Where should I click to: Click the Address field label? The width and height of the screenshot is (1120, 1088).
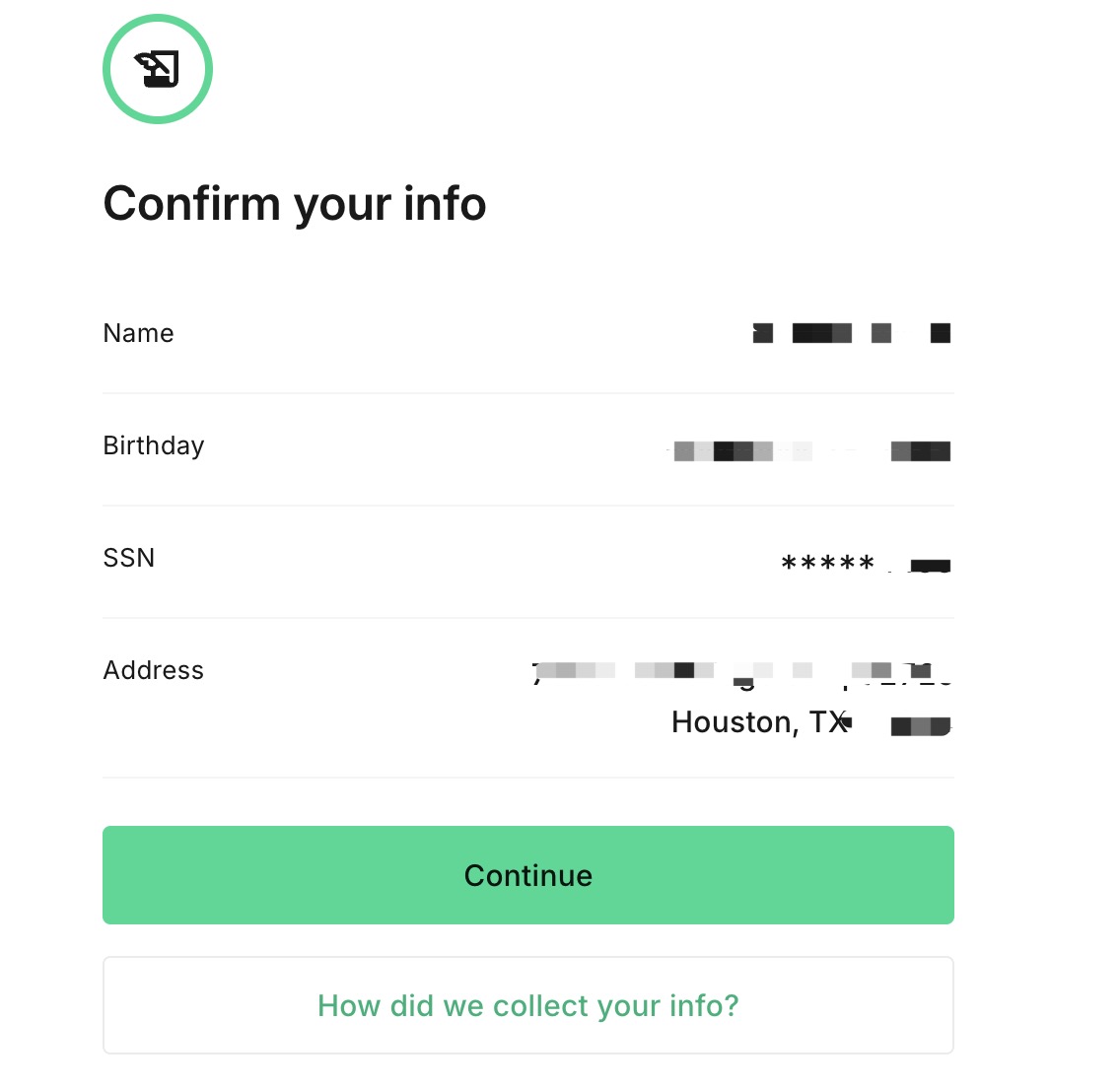(x=153, y=670)
